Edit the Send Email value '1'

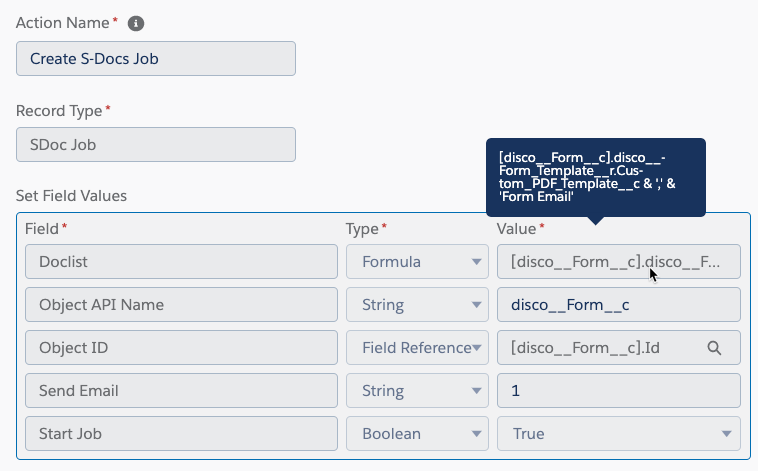click(x=619, y=391)
